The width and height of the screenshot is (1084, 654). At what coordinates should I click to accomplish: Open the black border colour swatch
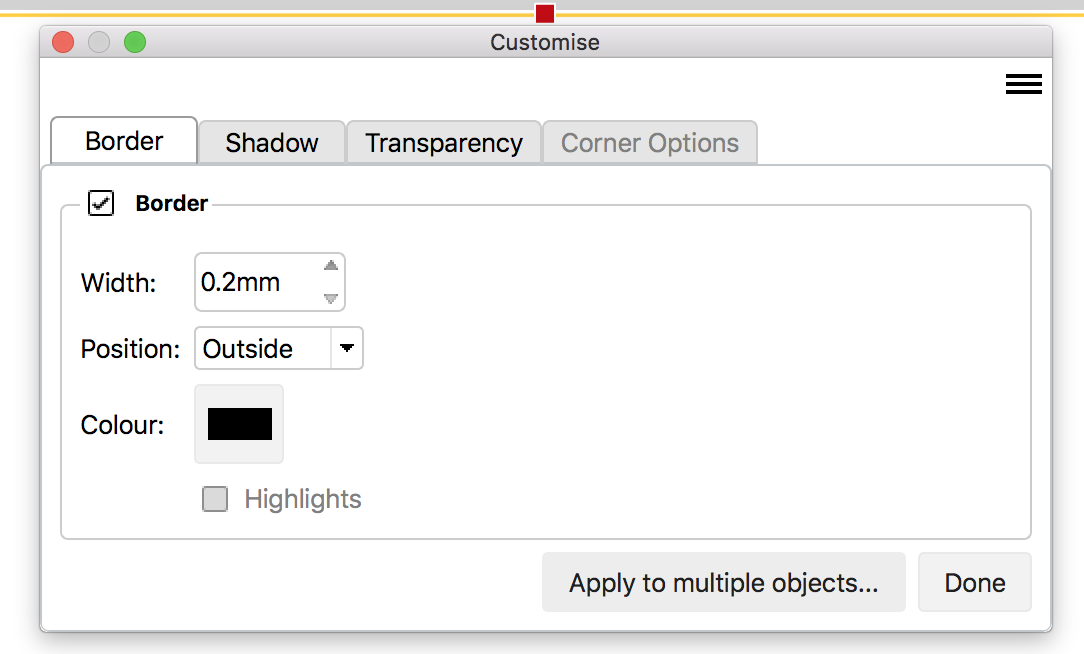[240, 424]
